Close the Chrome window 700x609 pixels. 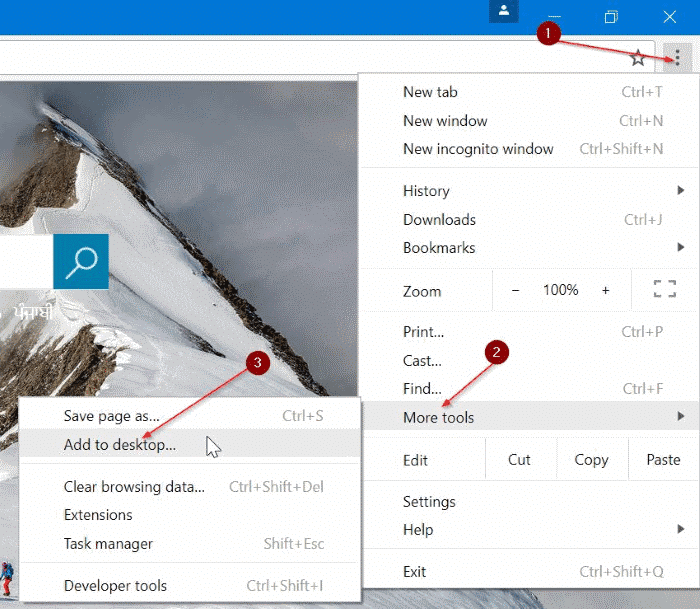click(669, 17)
